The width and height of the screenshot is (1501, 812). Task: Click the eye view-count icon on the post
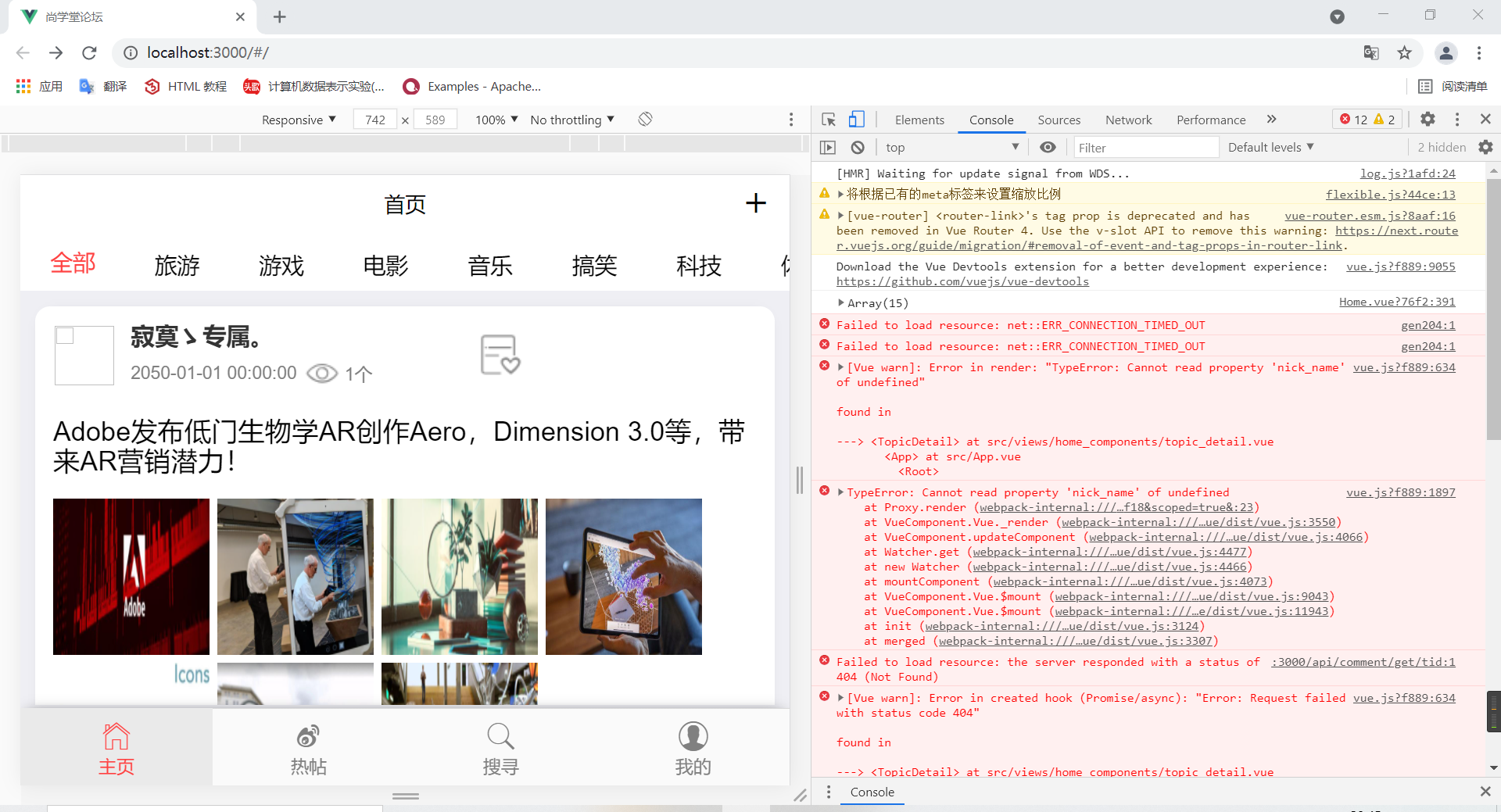point(321,374)
